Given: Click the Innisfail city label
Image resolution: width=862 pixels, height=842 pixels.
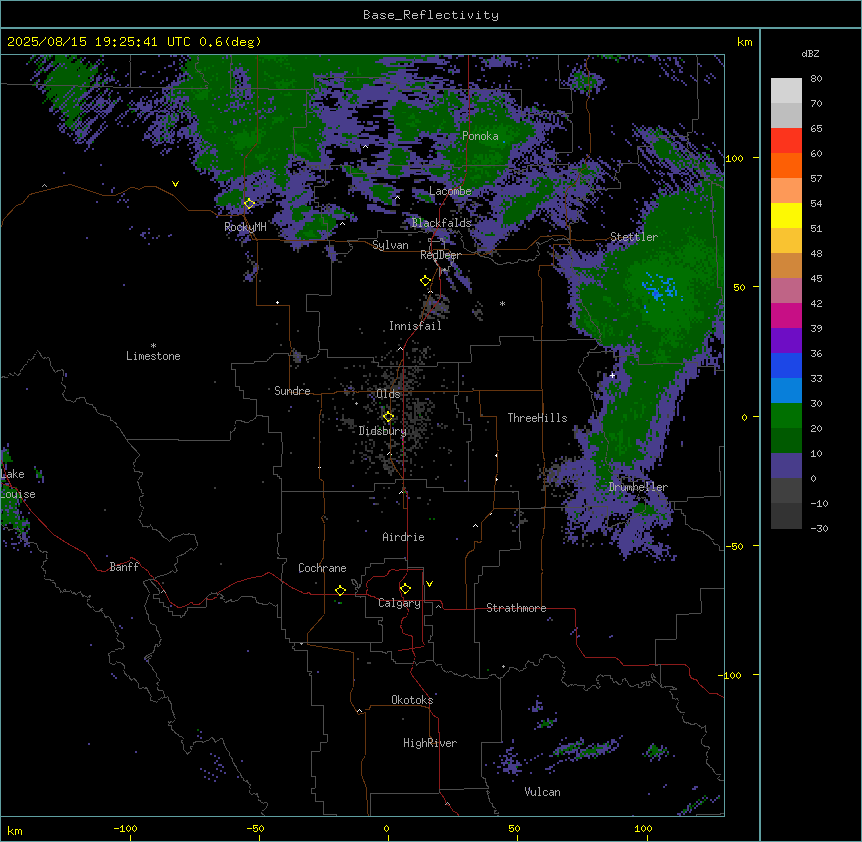Looking at the screenshot, I should tap(415, 326).
